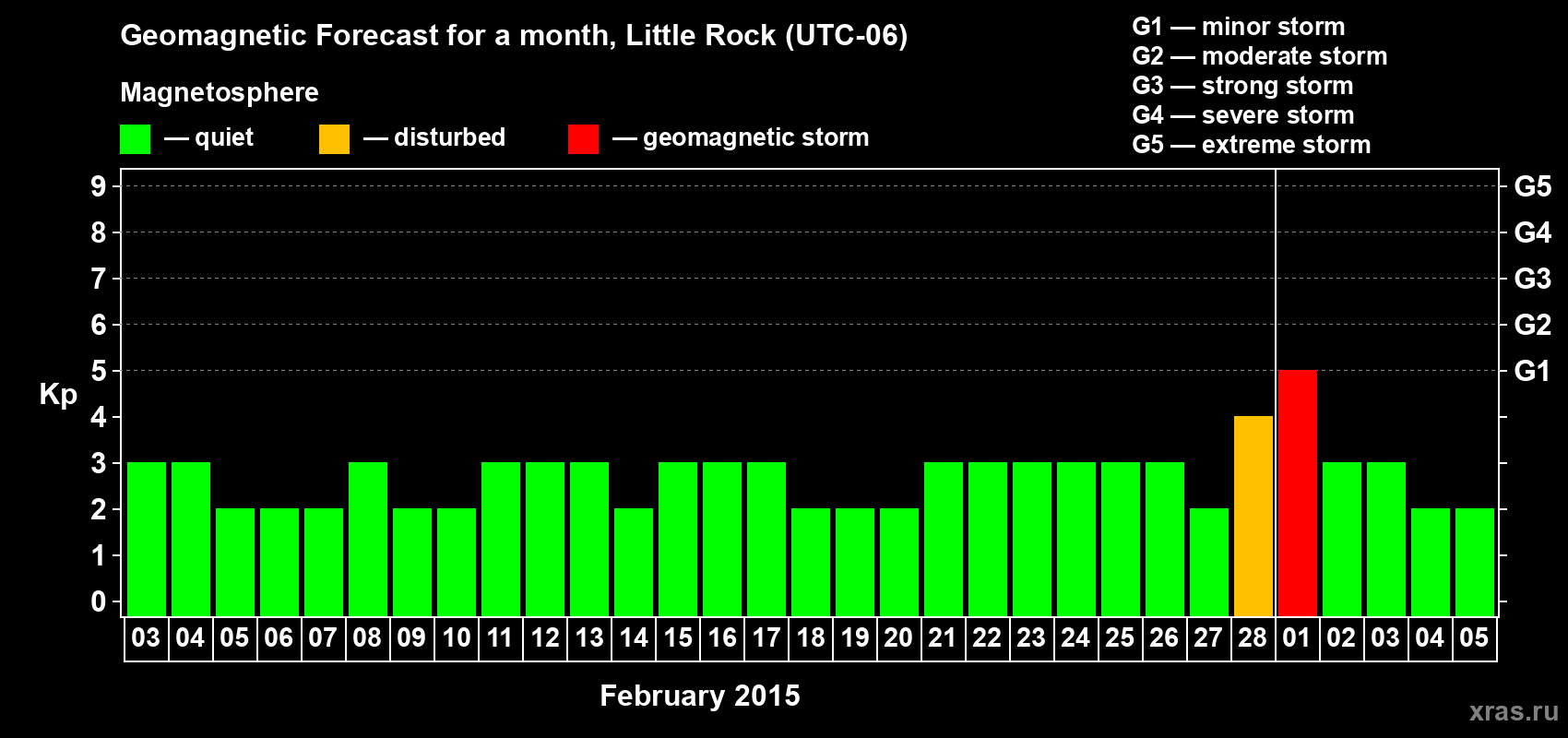Click the chart title Geomagnetic Forecast
Viewport: 1568px width, 738px height.
pos(514,36)
